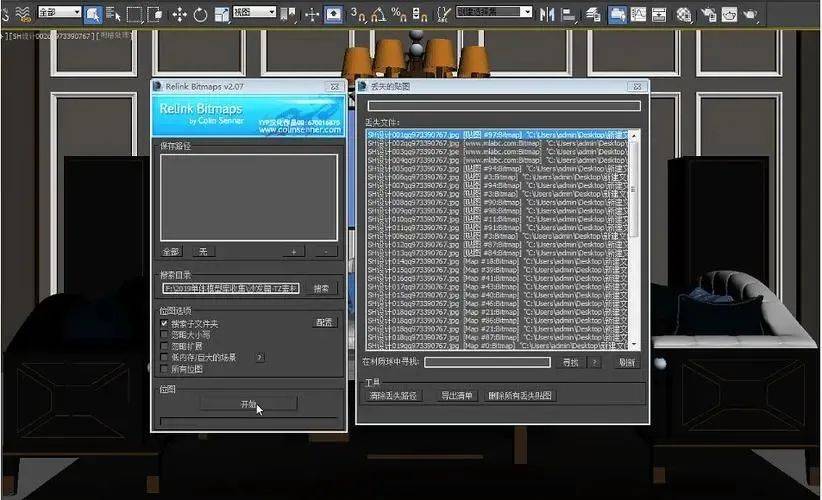Toggle Angle Snap icon
The image size is (822, 500).
378,14
